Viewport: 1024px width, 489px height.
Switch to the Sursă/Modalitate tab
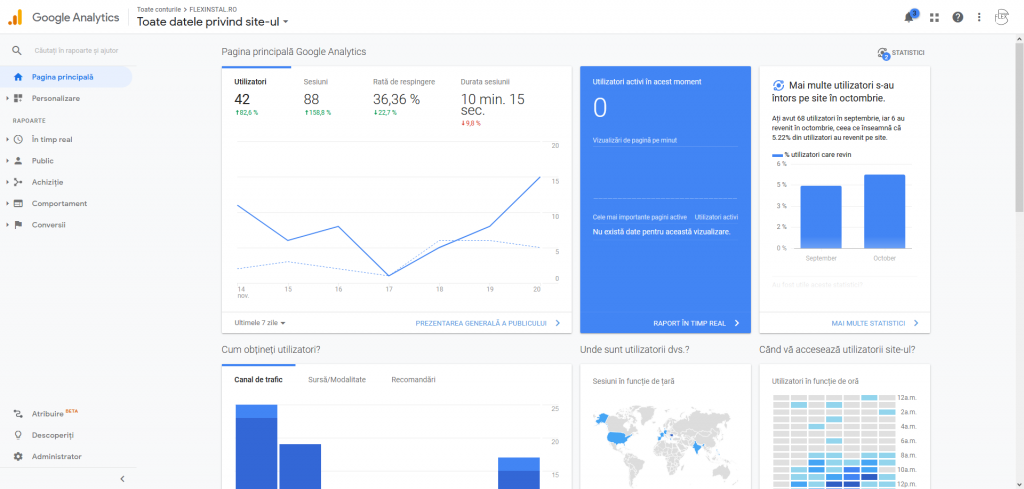(336, 379)
